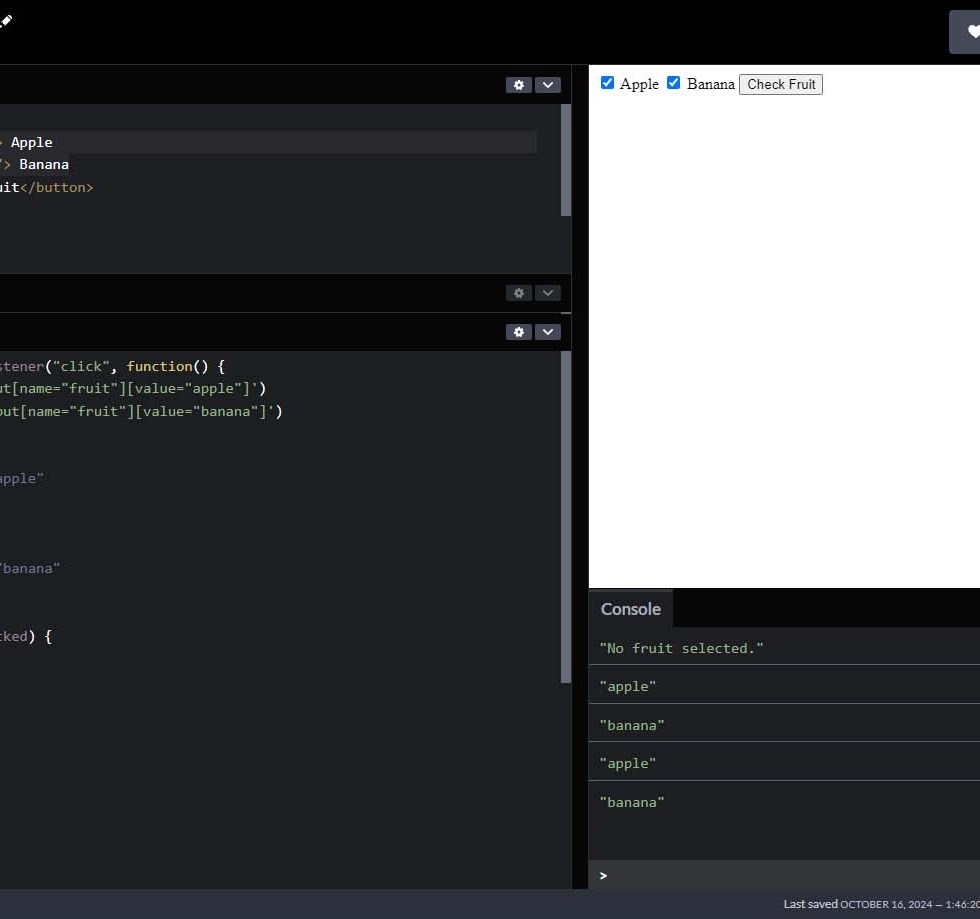Uncheck the Banana checkbox
Viewport: 980px width, 919px height.
[674, 83]
